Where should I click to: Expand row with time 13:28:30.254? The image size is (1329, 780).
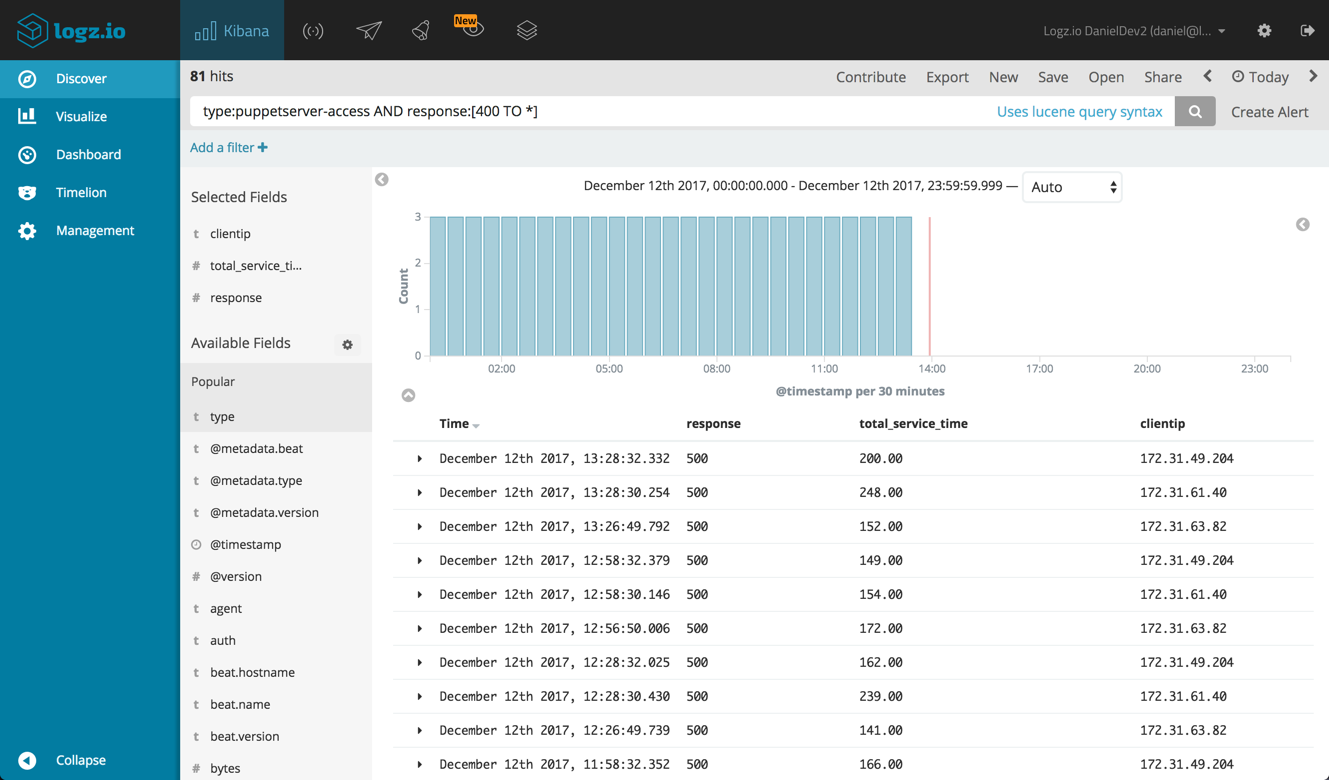pos(420,493)
